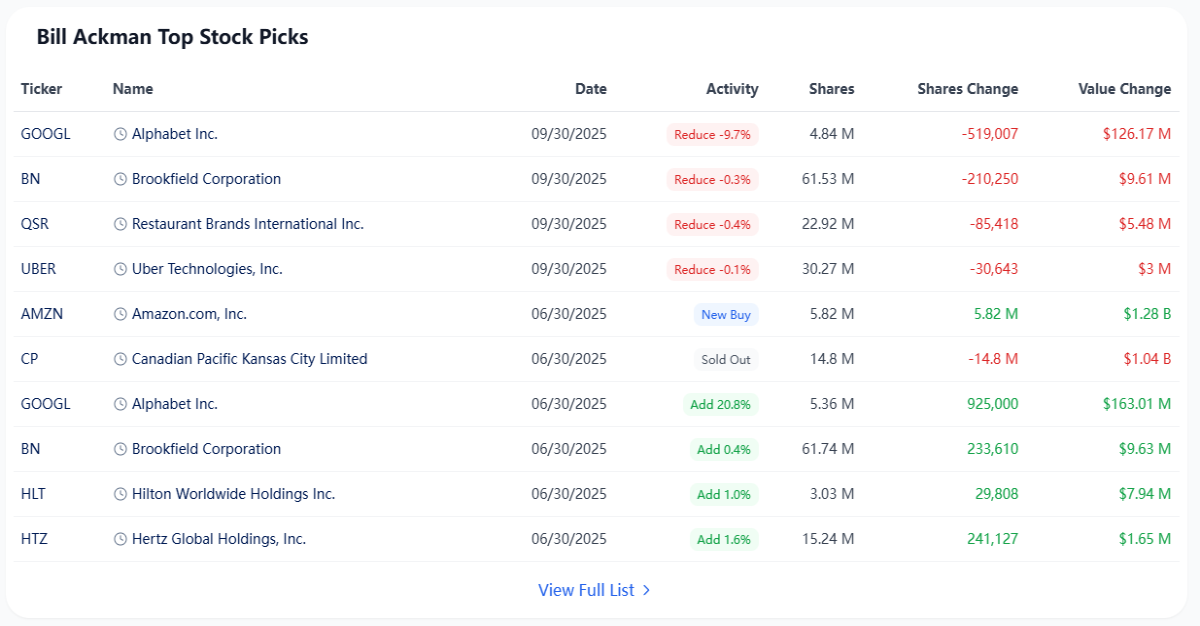Screen dimensions: 1200x626
Task: Select the QSR ticker symbol
Action: (x=35, y=224)
